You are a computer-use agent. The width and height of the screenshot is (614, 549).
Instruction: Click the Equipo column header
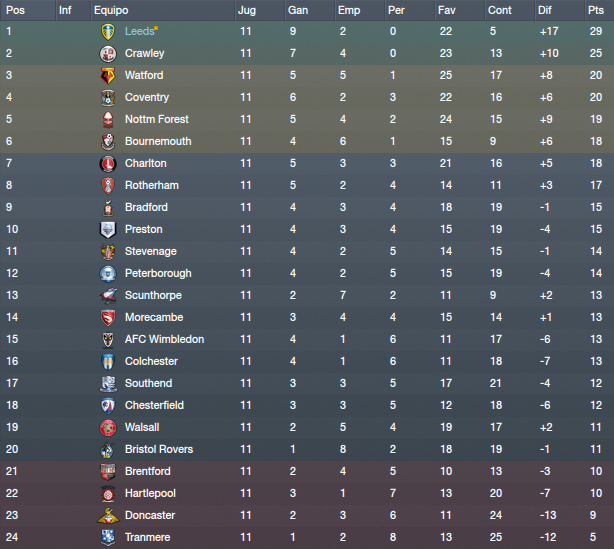(111, 10)
